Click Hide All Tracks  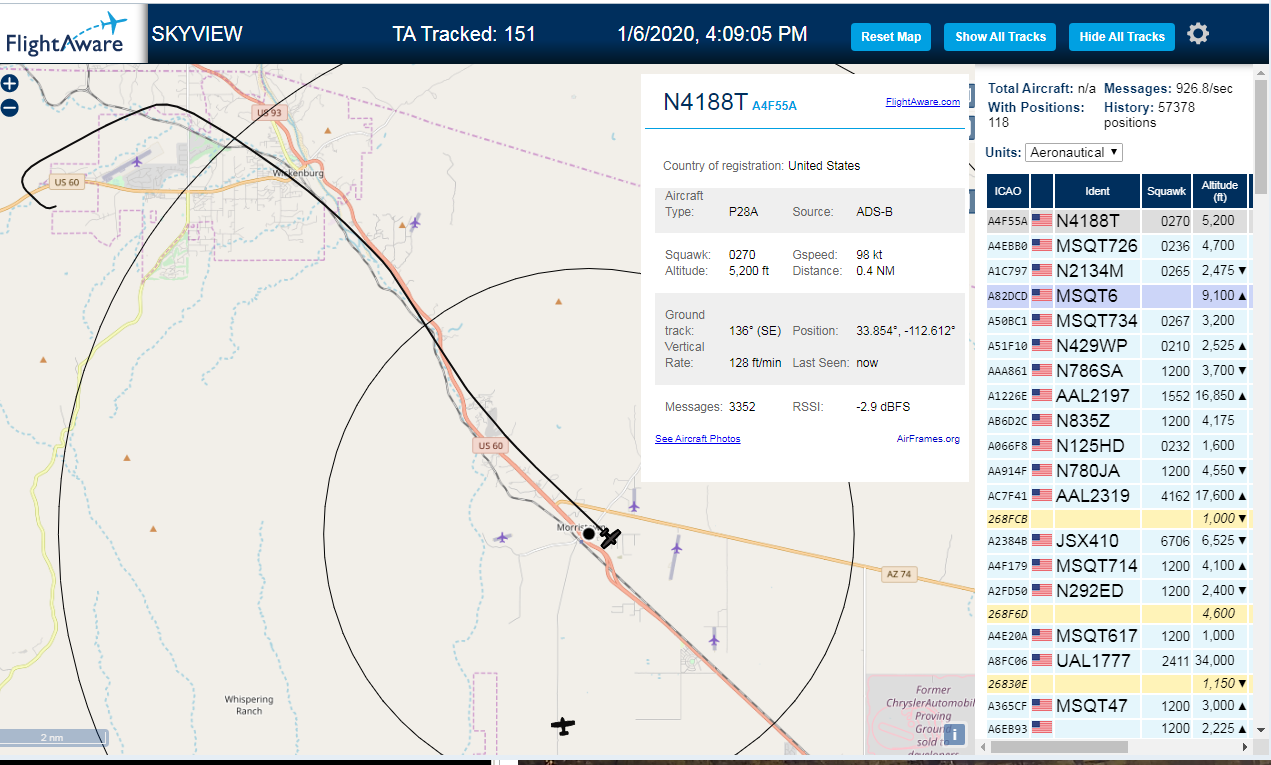[1122, 37]
